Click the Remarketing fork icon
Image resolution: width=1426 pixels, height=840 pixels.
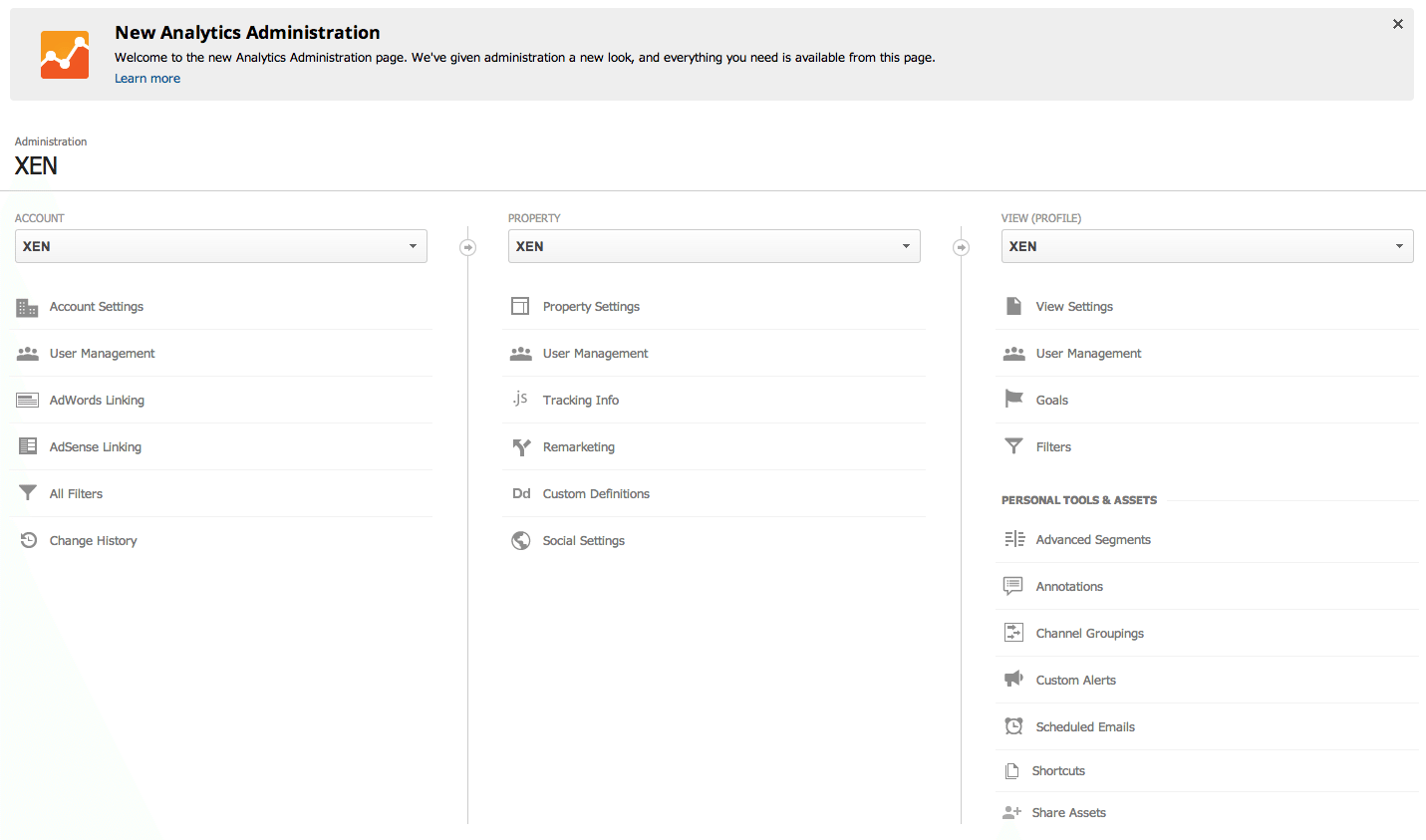520,447
